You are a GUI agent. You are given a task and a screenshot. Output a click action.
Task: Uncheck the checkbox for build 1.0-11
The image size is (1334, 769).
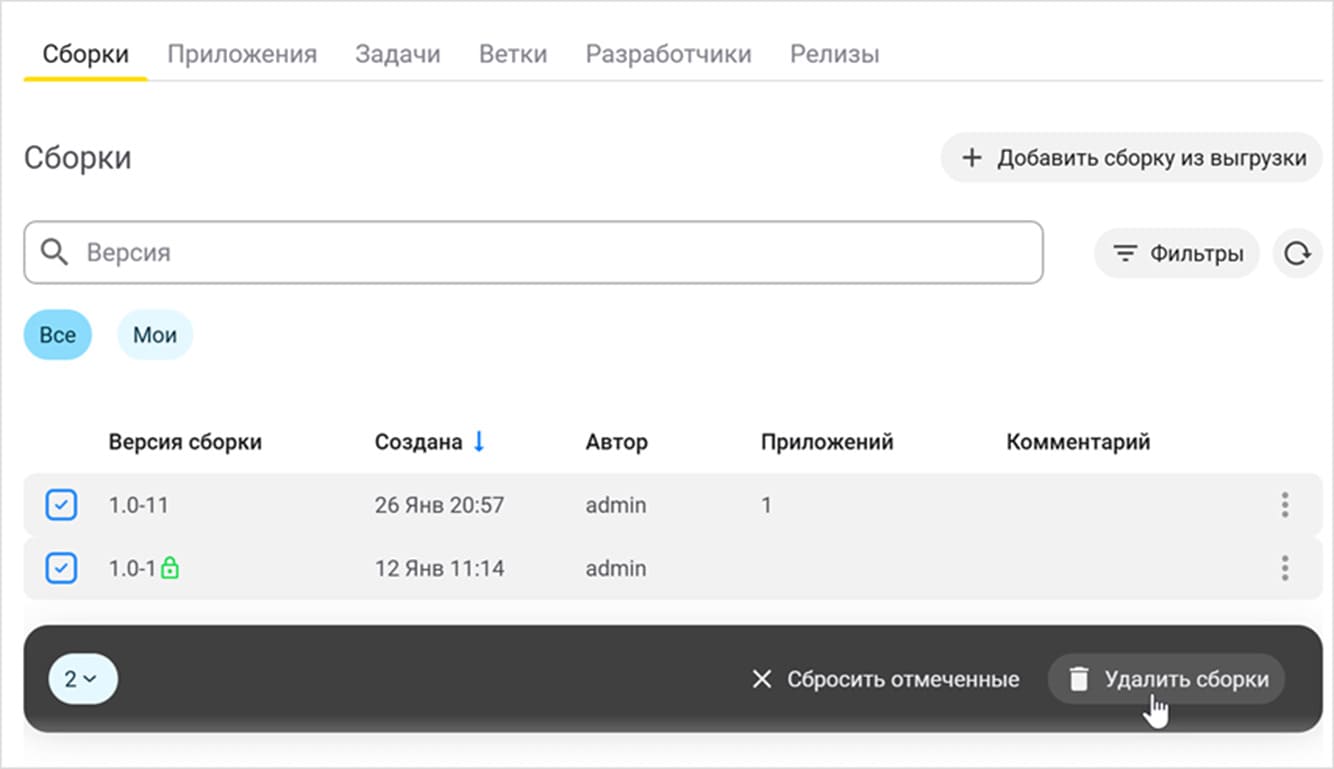point(61,505)
